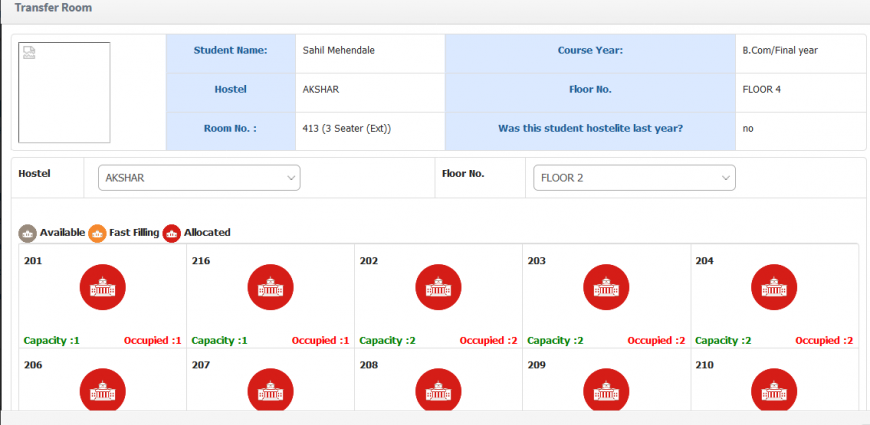Viewport: 870px width, 425px height.
Task: Select room 206 red building icon
Action: coord(103,389)
